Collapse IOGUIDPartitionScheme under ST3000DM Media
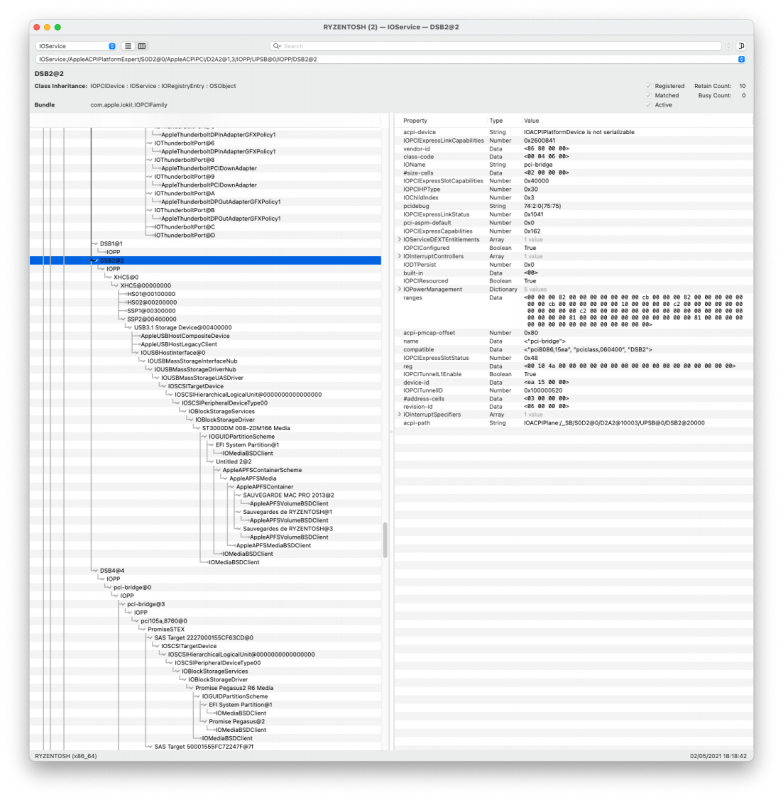Image resolution: width=783 pixels, height=800 pixels. click(x=204, y=437)
